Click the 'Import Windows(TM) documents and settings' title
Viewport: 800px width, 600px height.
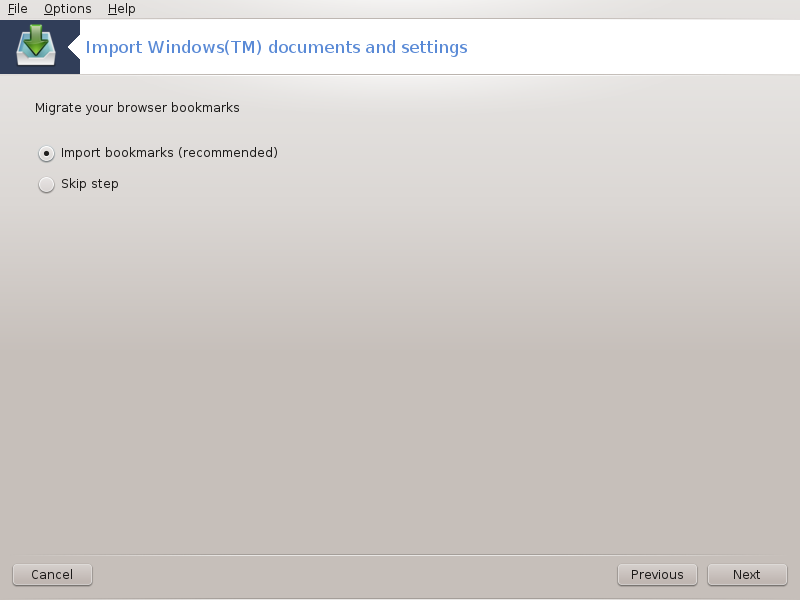tap(276, 47)
